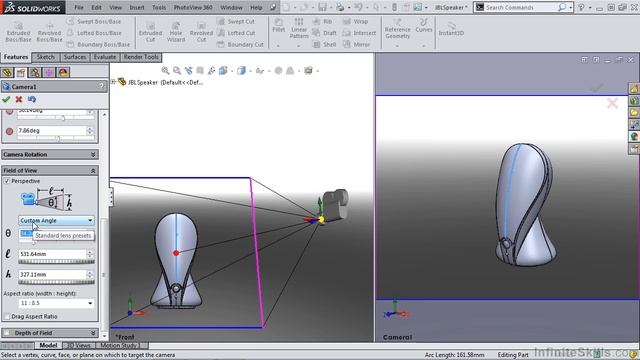Switch to the Surfaces tab

75,57
